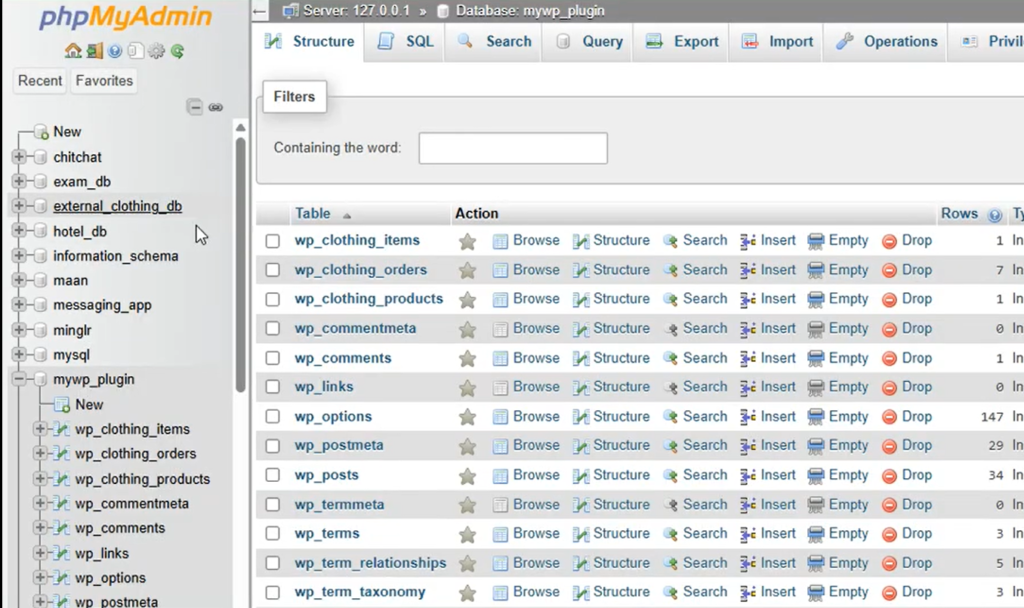Image resolution: width=1024 pixels, height=608 pixels.
Task: Tick the checkbox for wp_clothing_items
Action: pyautogui.click(x=273, y=241)
